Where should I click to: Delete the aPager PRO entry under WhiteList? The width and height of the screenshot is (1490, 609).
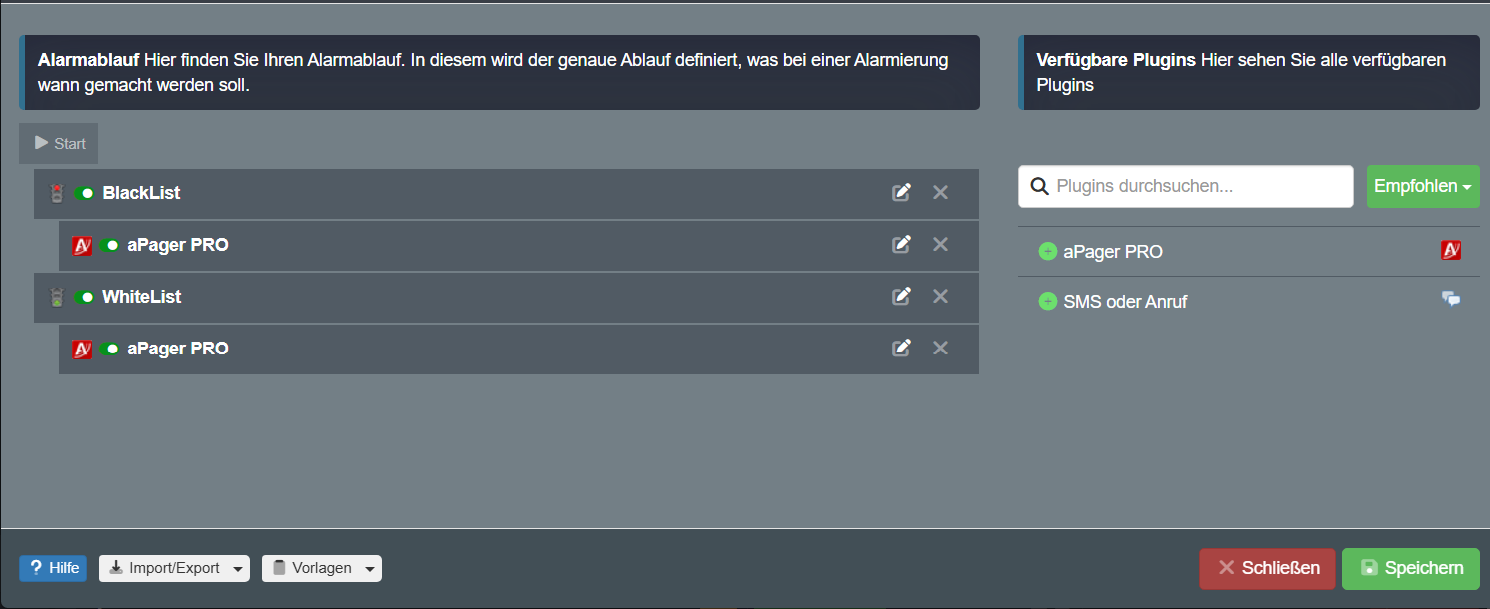pyautogui.click(x=940, y=348)
